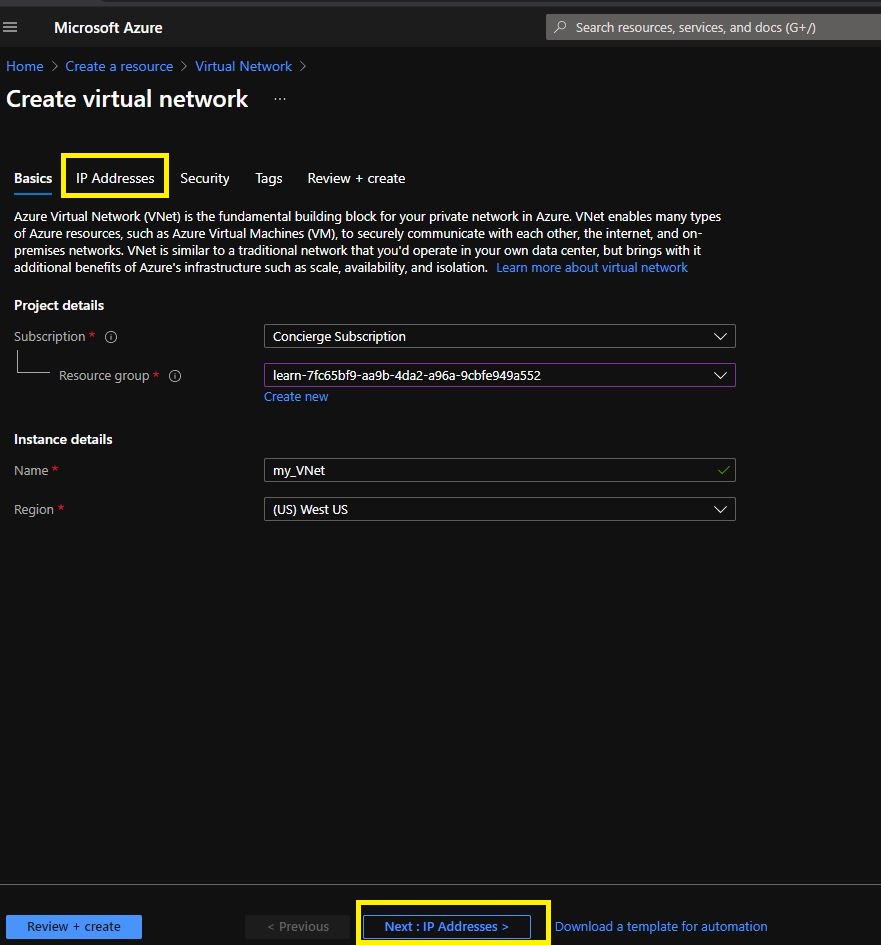Click the Instance details heading
This screenshot has width=881, height=945.
pyautogui.click(x=63, y=439)
